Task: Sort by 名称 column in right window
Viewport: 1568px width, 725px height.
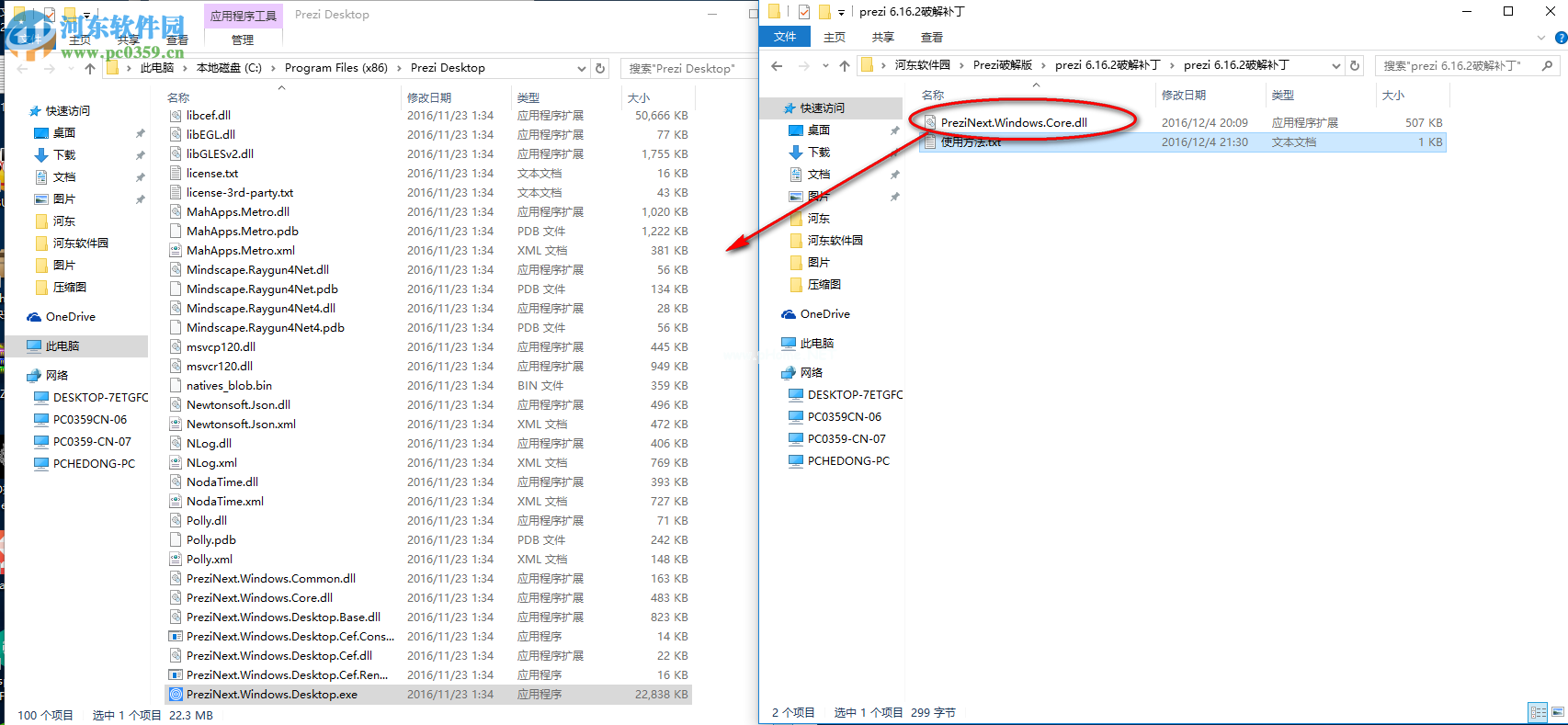Action: (933, 95)
